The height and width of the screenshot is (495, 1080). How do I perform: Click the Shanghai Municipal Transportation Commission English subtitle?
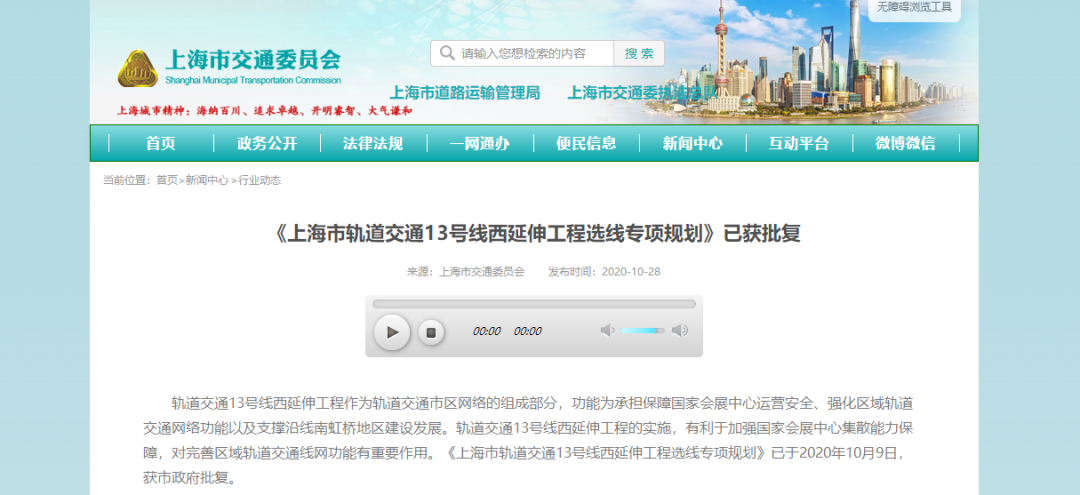click(253, 80)
